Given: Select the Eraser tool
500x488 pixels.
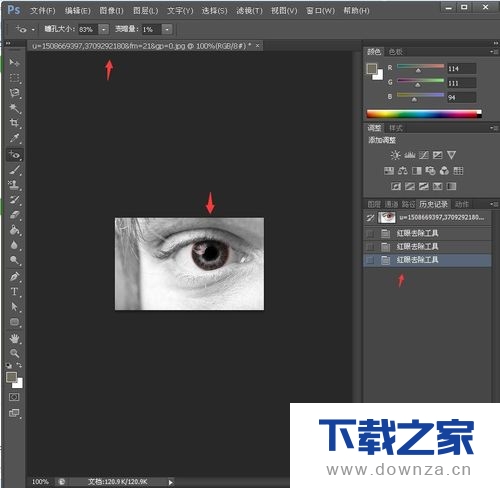Looking at the screenshot, I should point(14,215).
